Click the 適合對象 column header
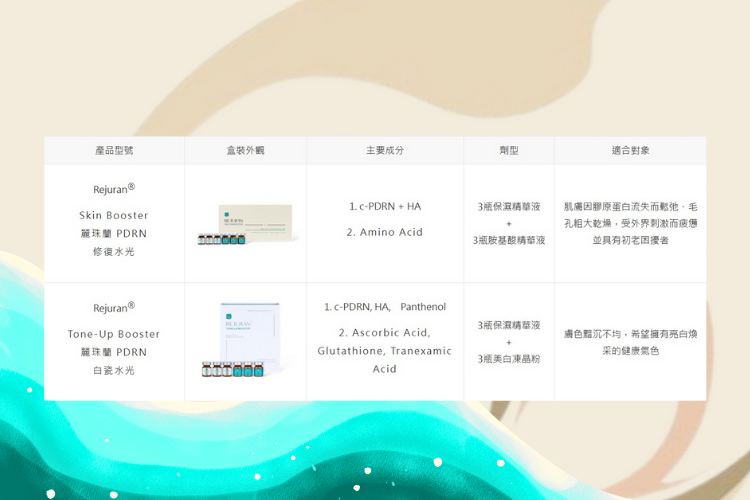This screenshot has height=500, width=750. coord(630,150)
